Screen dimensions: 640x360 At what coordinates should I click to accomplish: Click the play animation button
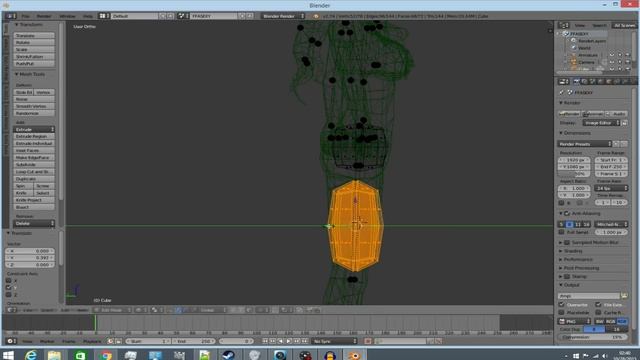point(289,341)
